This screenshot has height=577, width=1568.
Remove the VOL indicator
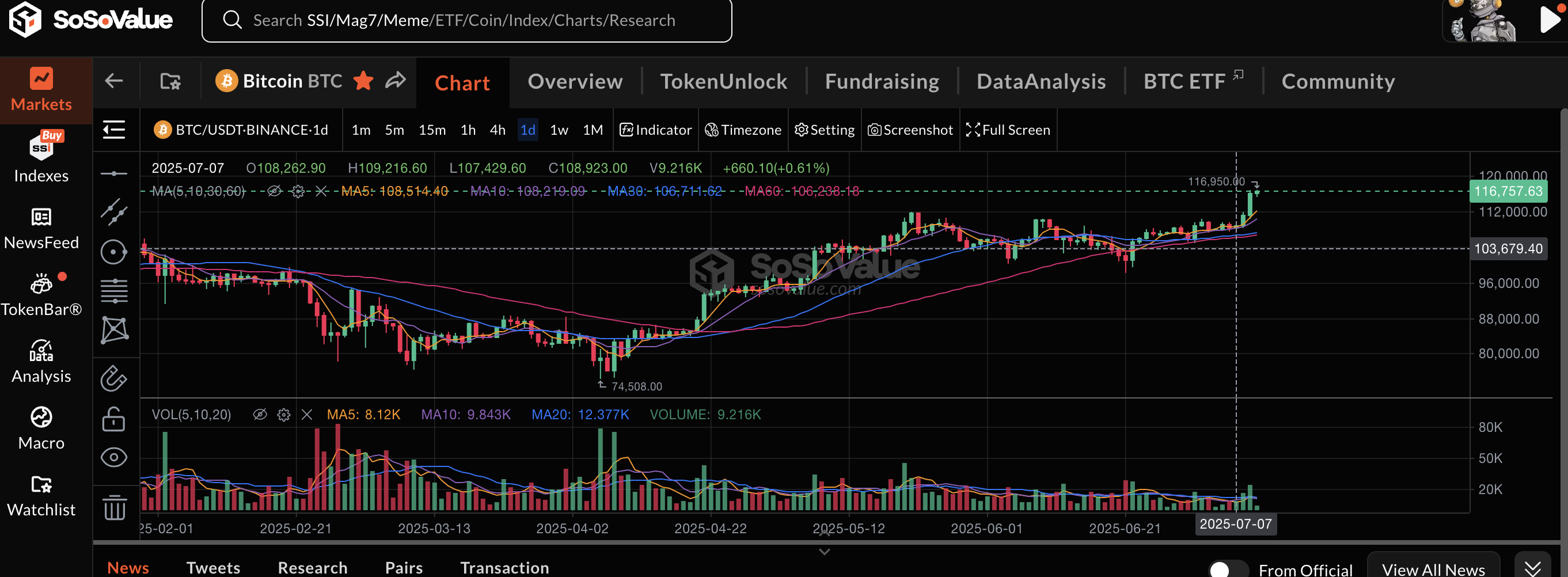pyautogui.click(x=307, y=415)
